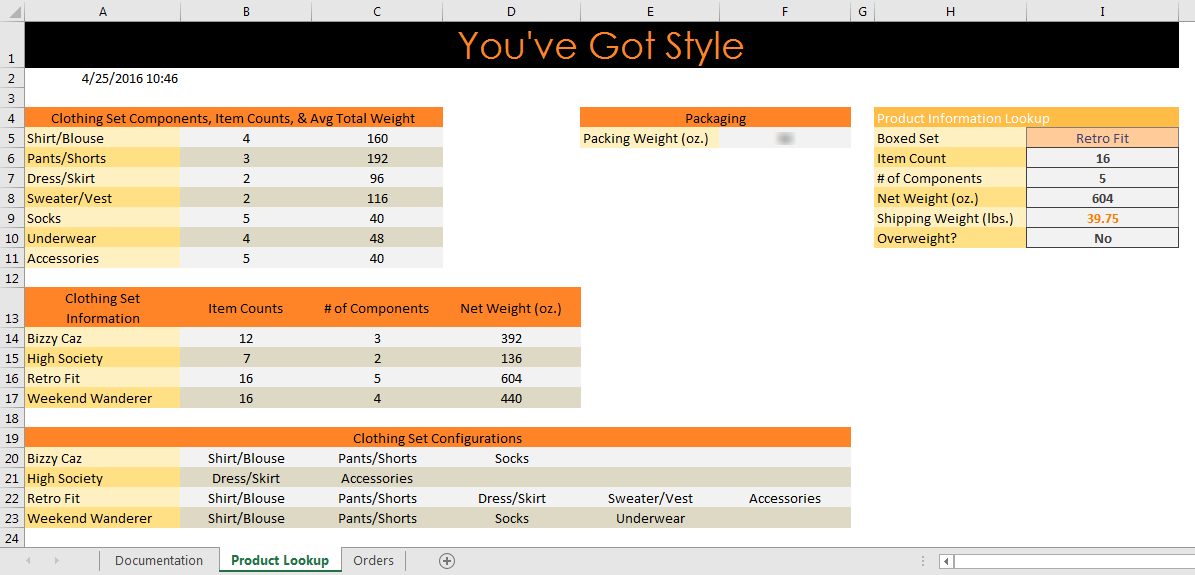This screenshot has width=1195, height=575.
Task: Select the Shipping Weight value 39.75
Action: coord(1102,219)
